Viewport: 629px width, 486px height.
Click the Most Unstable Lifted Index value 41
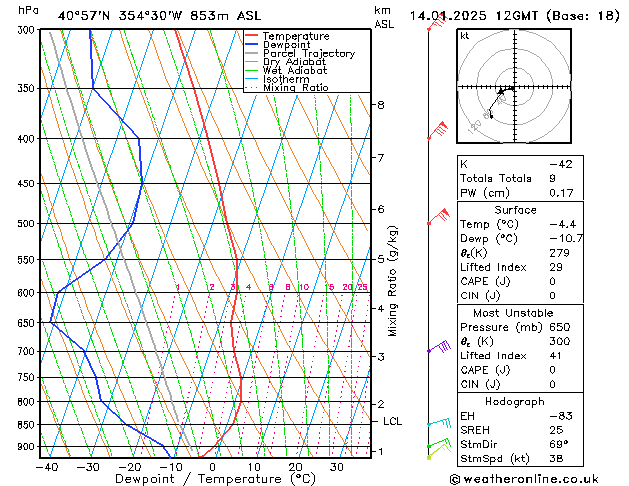click(x=555, y=356)
